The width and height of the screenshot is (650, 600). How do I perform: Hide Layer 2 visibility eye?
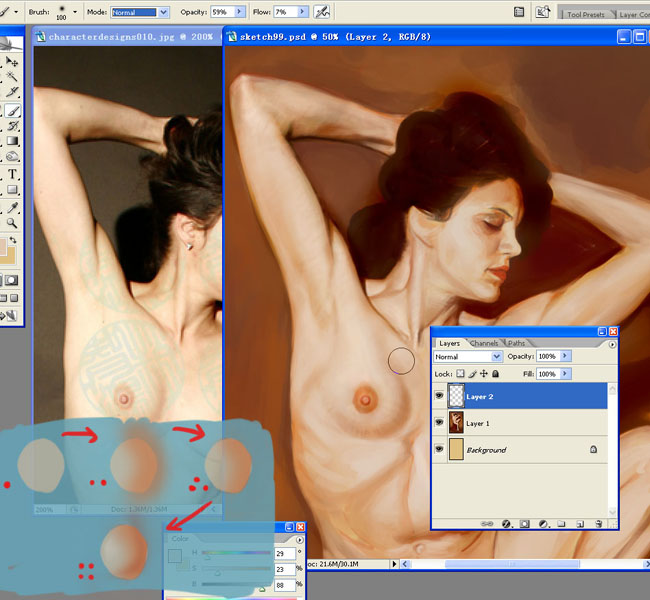[439, 396]
